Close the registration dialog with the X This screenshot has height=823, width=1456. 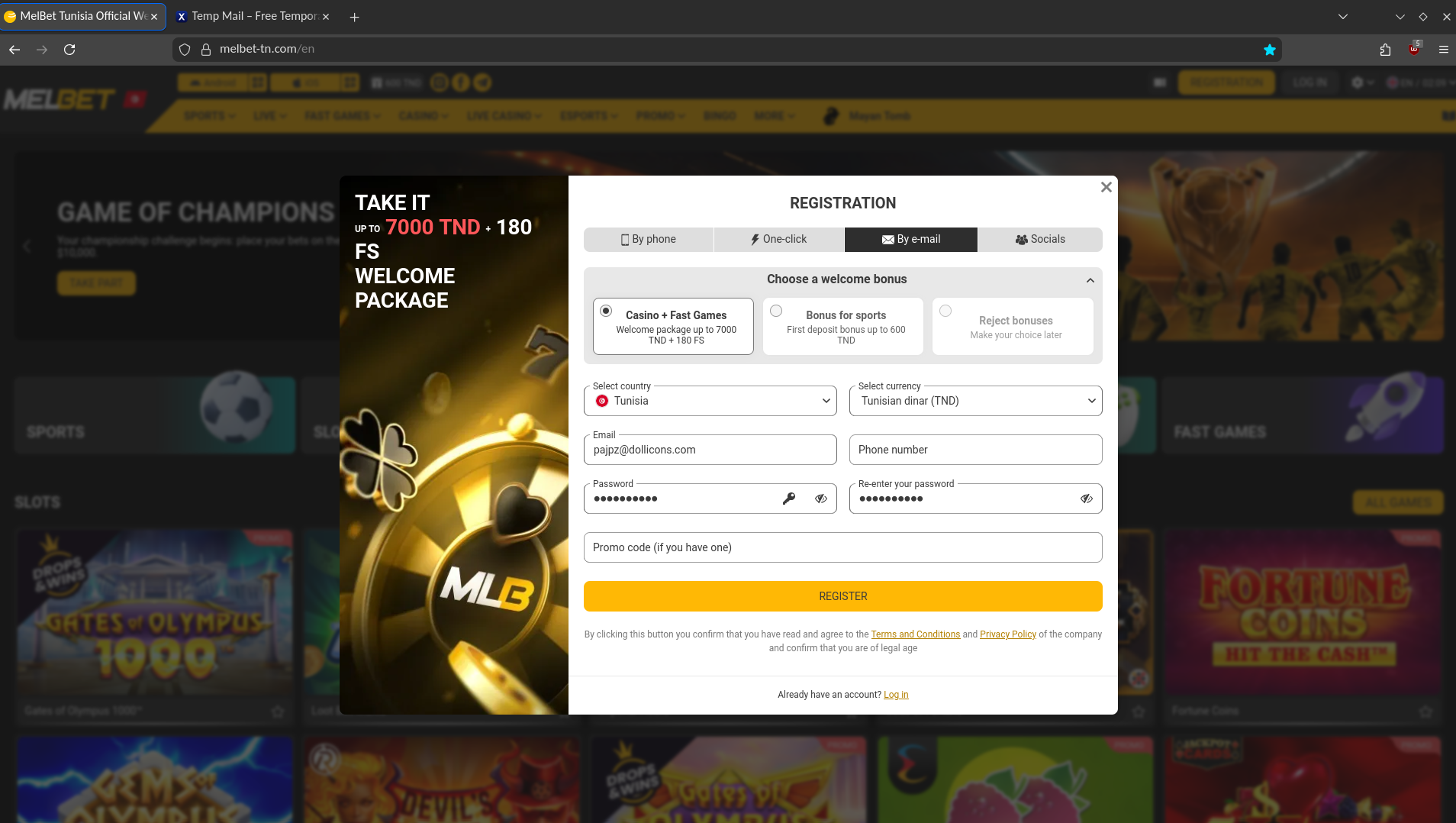[1106, 187]
